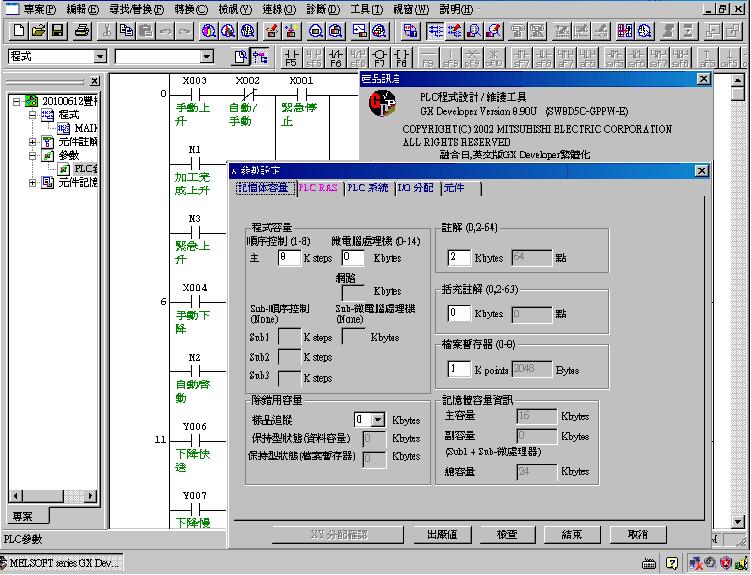Close the project tree side panel
Image resolution: width=751 pixels, height=575 pixels.
tap(95, 81)
